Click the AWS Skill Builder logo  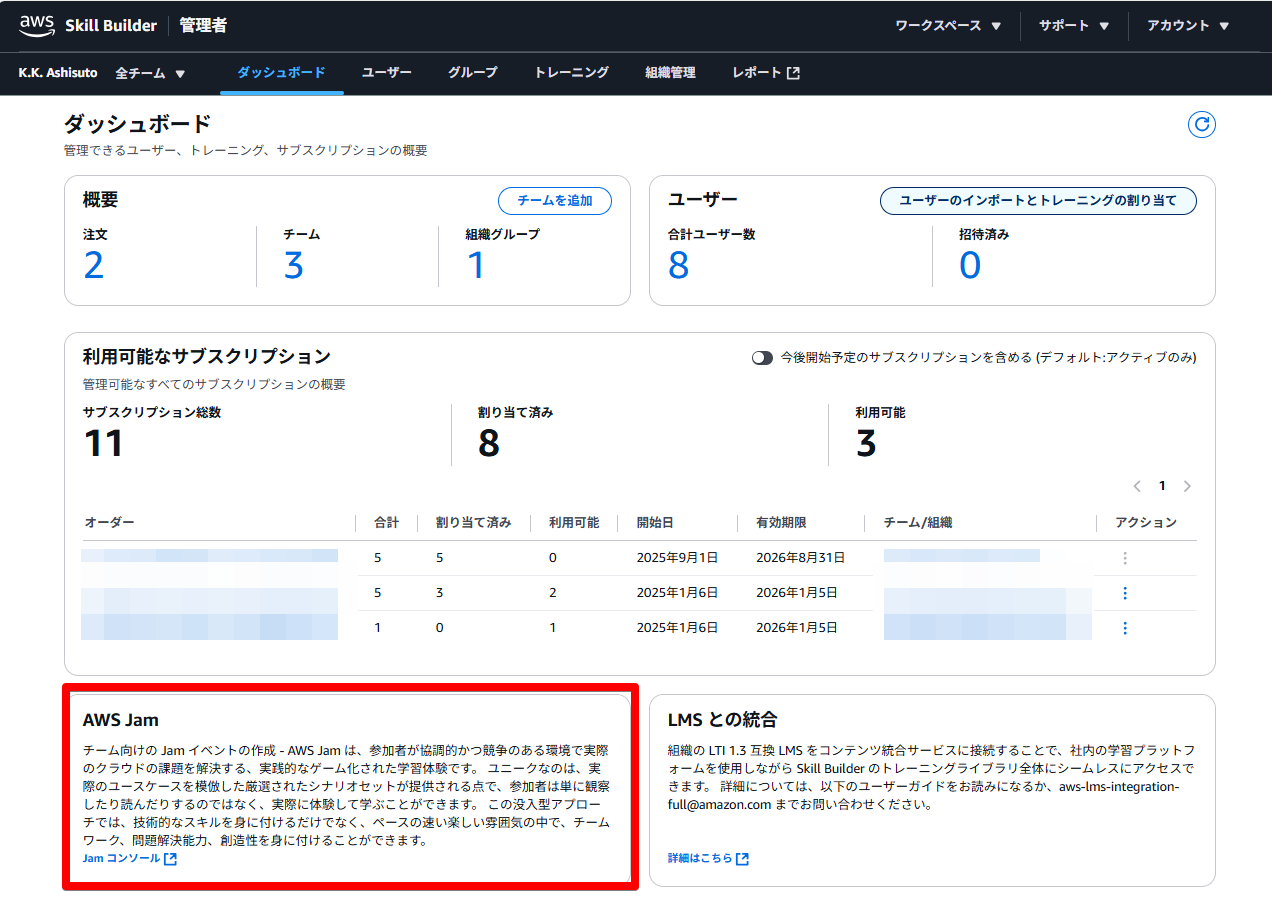coord(88,26)
